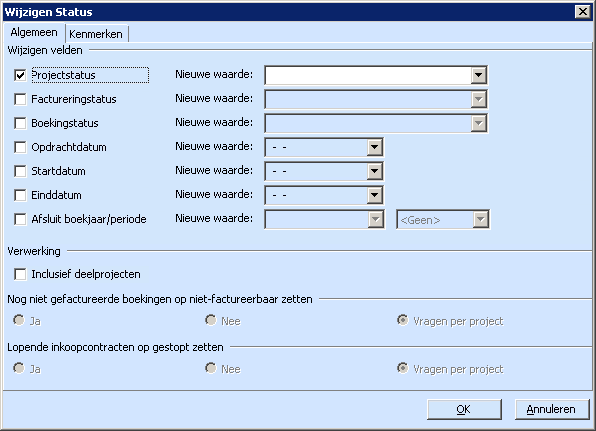Click the Annuleren button

click(x=551, y=409)
